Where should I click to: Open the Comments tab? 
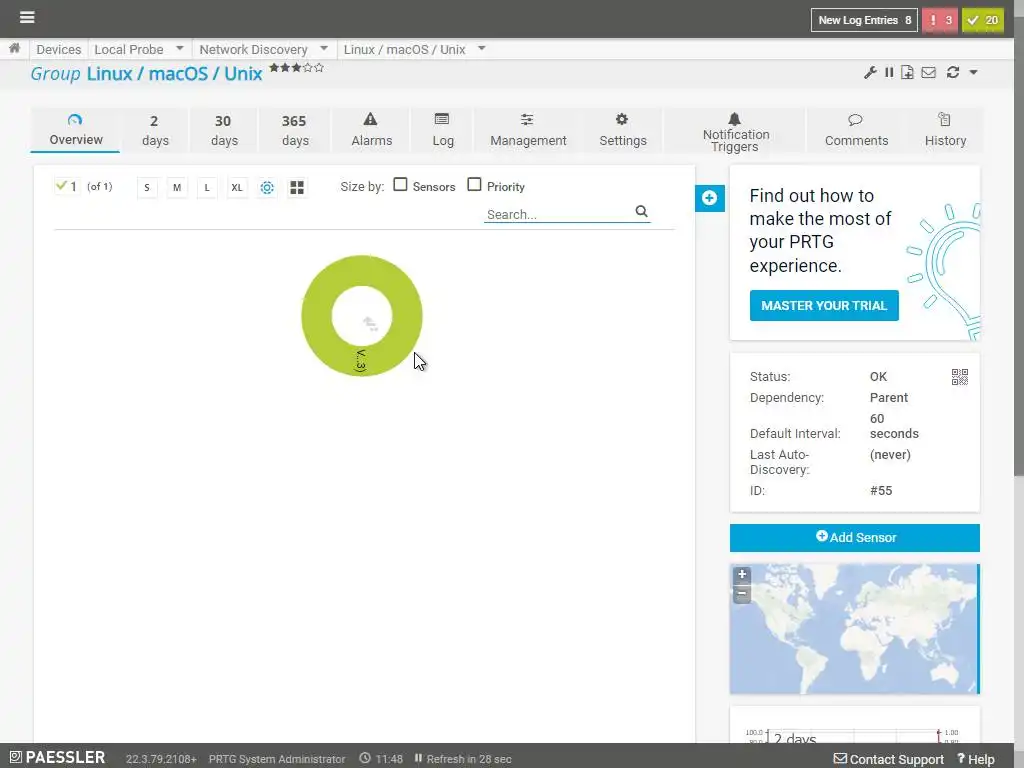pyautogui.click(x=856, y=130)
